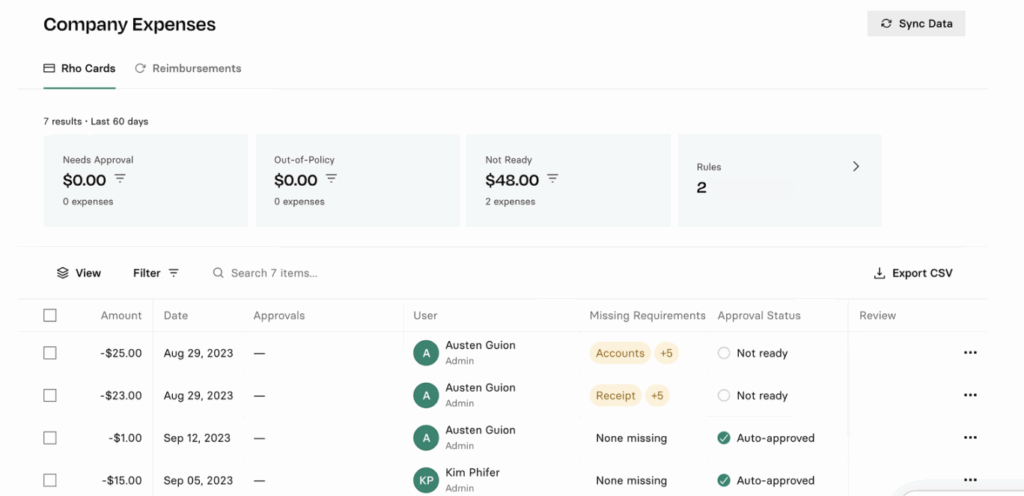Image resolution: width=1024 pixels, height=496 pixels.
Task: Open the View layers menu
Action: click(x=79, y=273)
